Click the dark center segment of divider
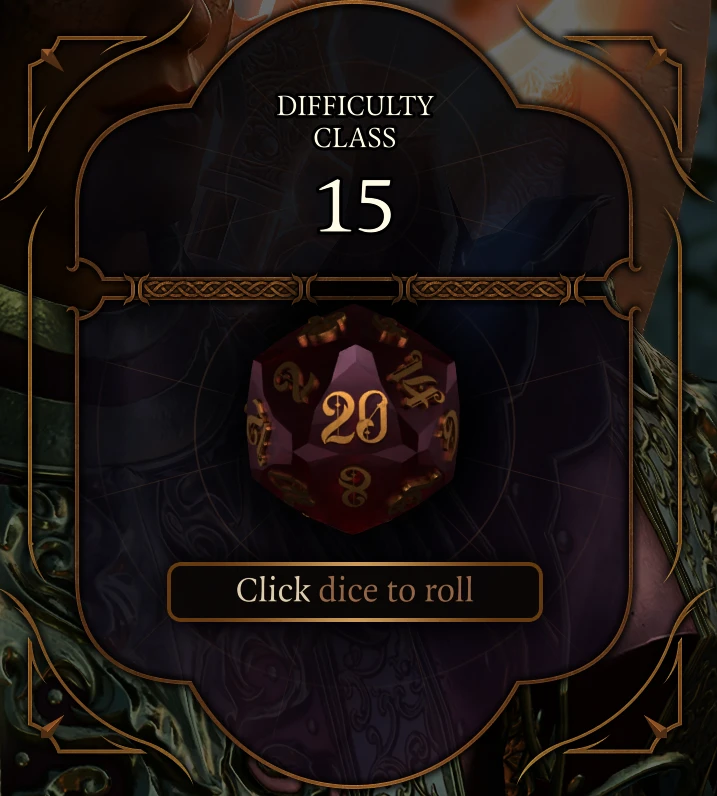717x796 pixels. (x=354, y=289)
